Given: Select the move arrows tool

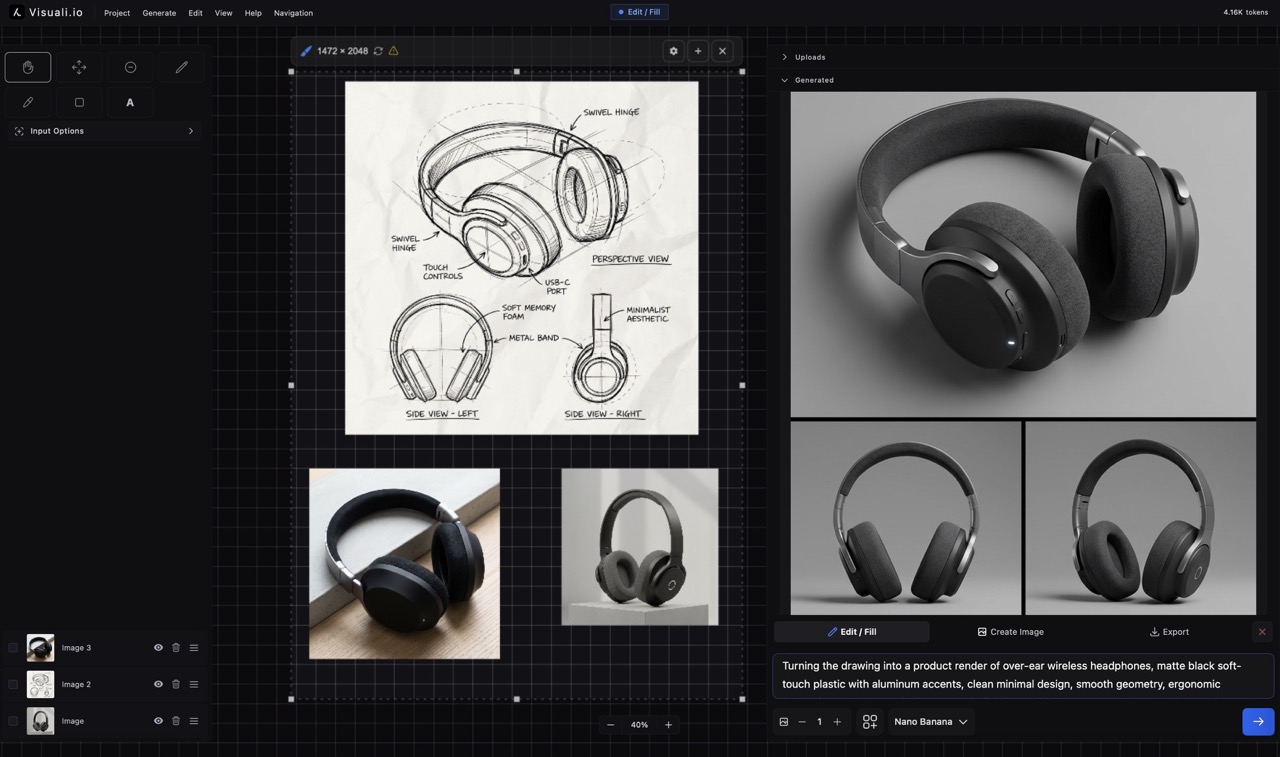Looking at the screenshot, I should [79, 67].
